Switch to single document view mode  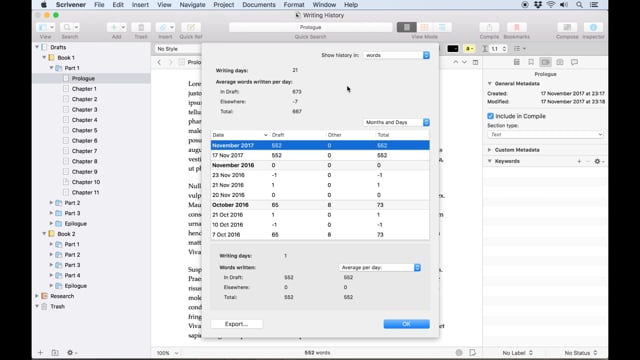click(407, 27)
